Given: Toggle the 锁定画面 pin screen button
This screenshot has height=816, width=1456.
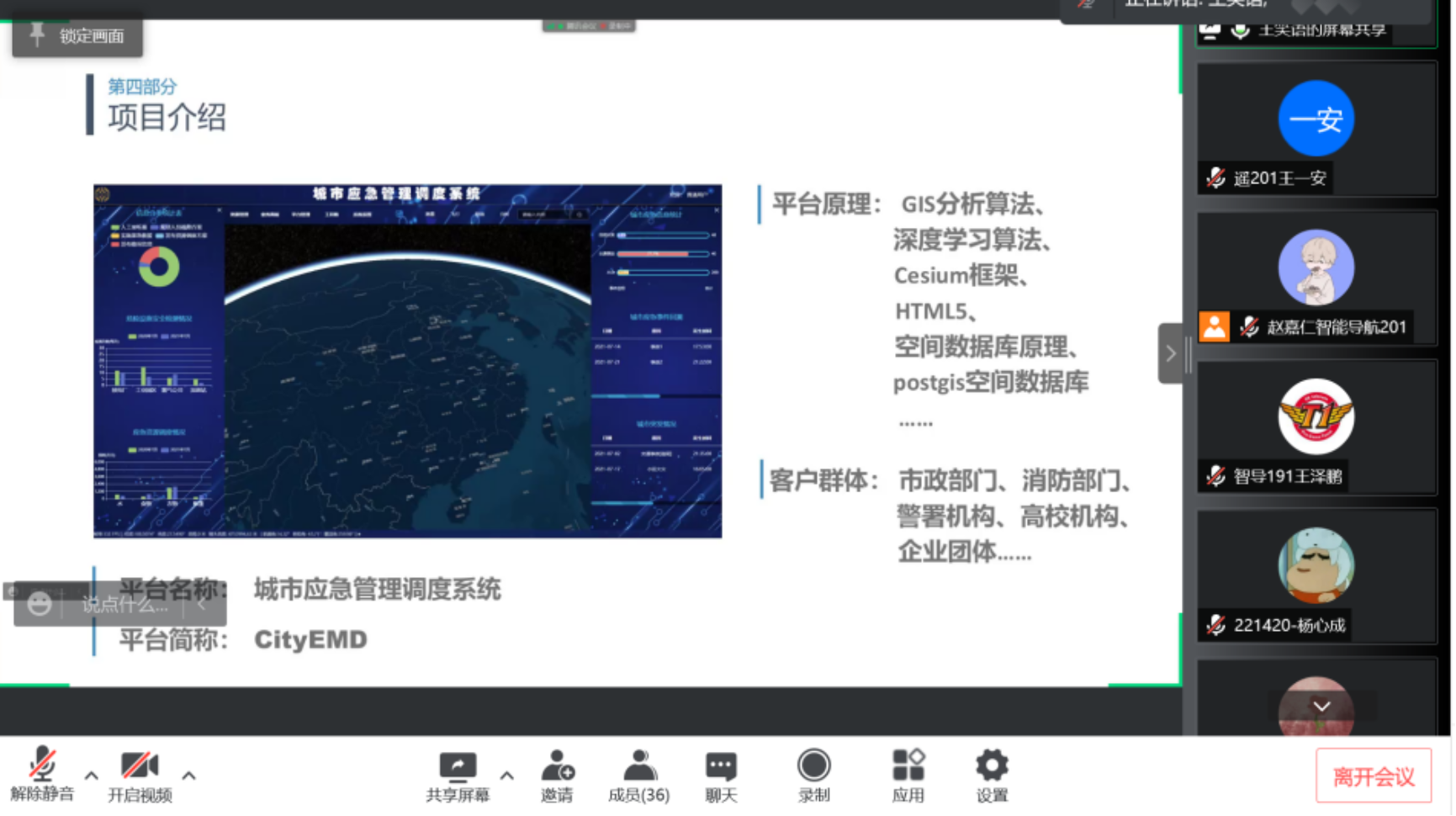Looking at the screenshot, I should tap(77, 36).
